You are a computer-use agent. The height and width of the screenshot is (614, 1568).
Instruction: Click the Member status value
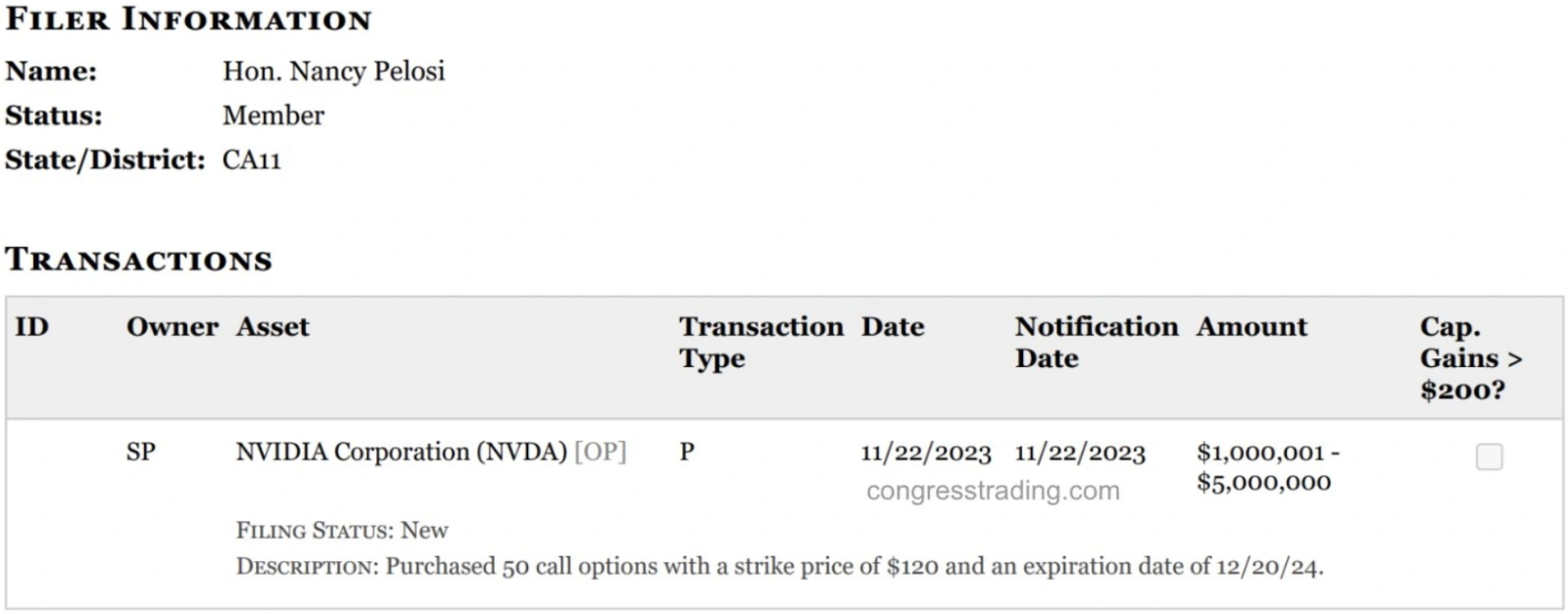coord(272,116)
